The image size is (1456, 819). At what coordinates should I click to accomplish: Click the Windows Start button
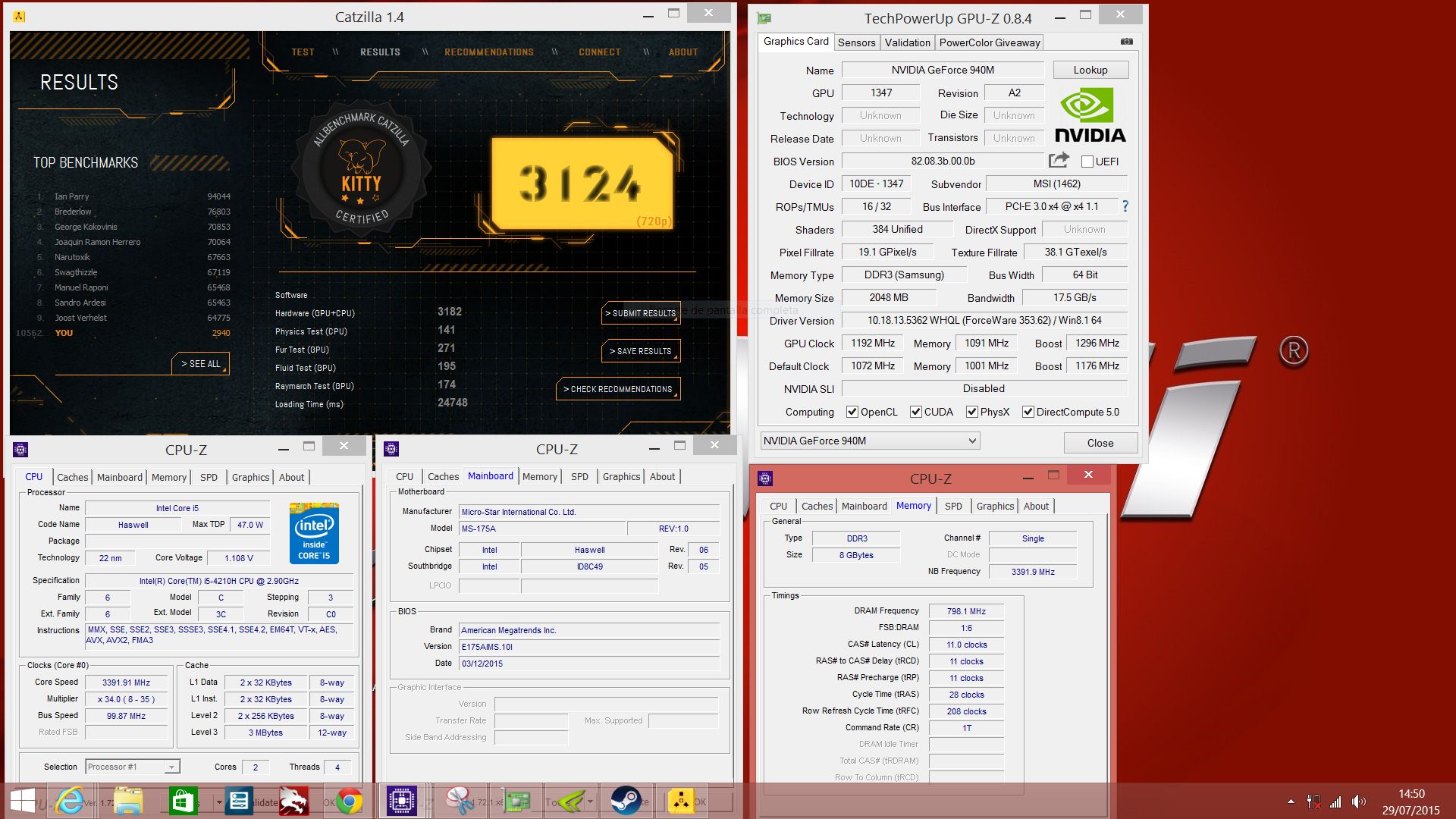point(22,801)
